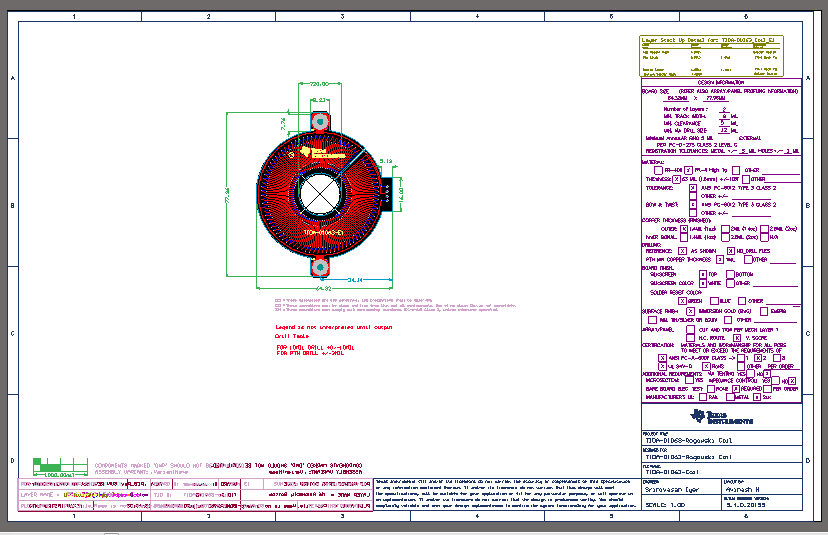Click the RoHS certification checkbox
Image resolution: width=828 pixels, height=535 pixels.
point(706,366)
